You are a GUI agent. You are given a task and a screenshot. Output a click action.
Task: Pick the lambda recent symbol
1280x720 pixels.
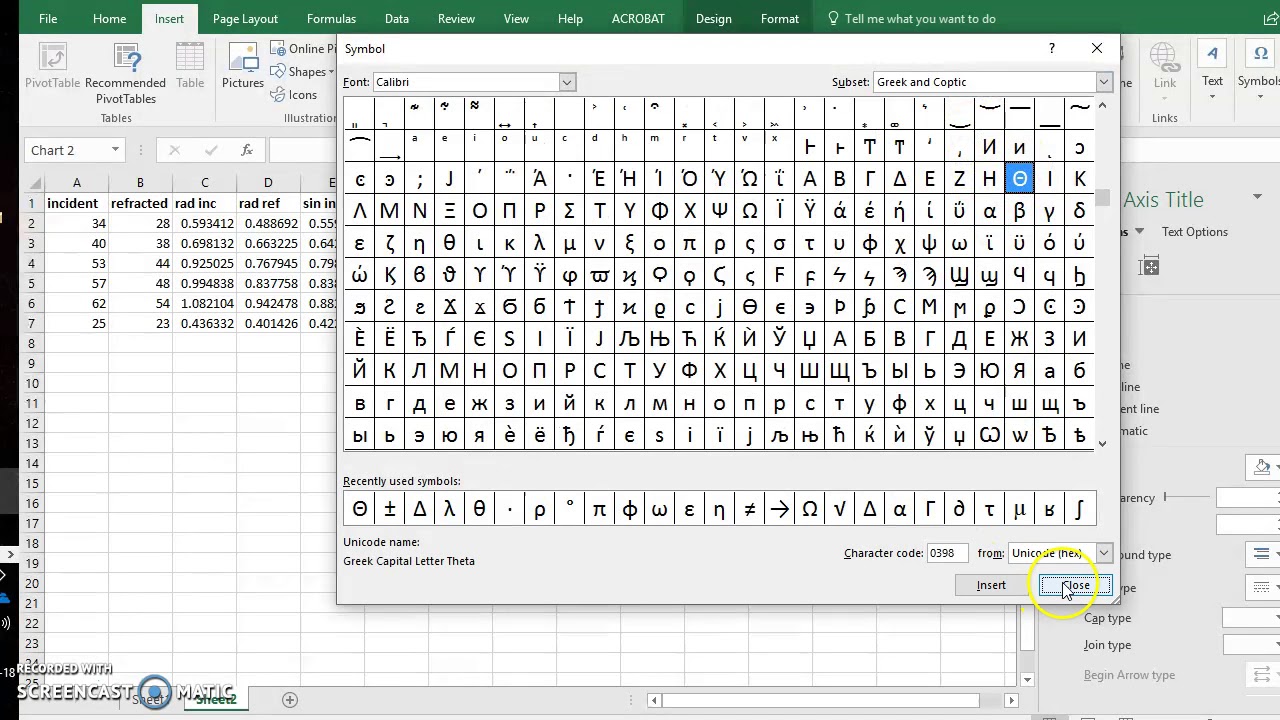[x=449, y=509]
